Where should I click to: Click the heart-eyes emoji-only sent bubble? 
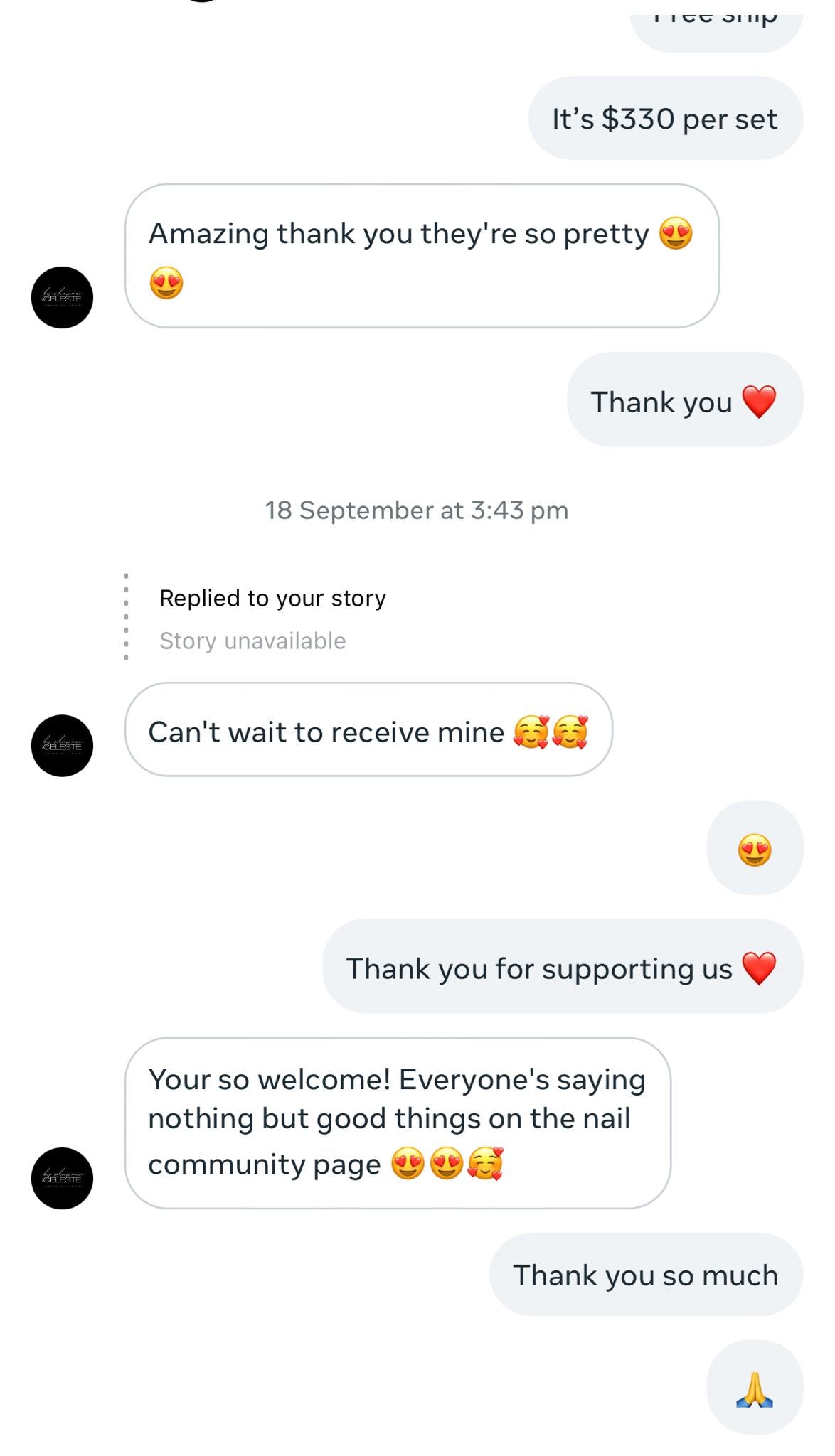point(755,849)
